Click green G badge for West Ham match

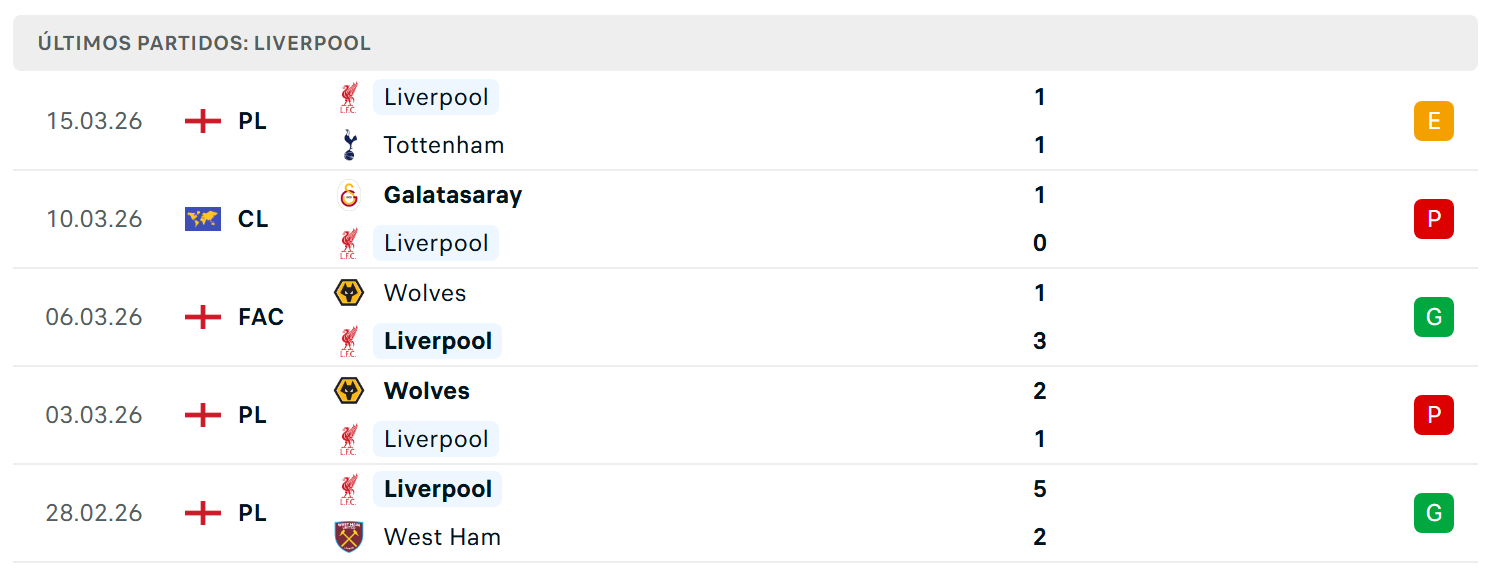1433,513
